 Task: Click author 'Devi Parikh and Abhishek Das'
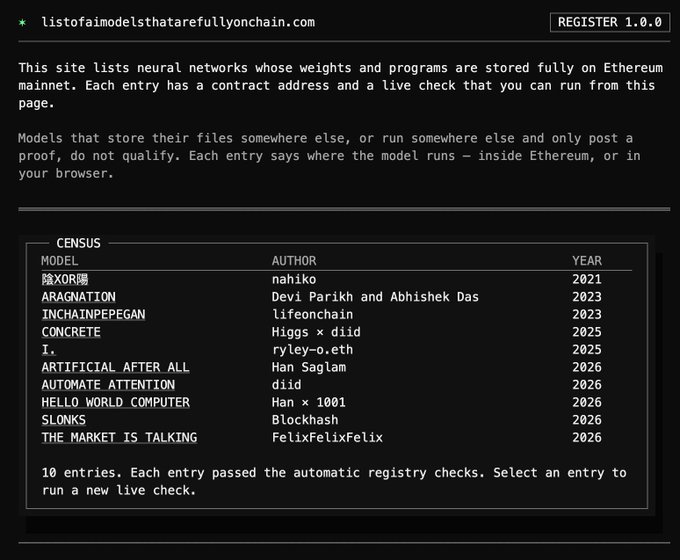(375, 297)
